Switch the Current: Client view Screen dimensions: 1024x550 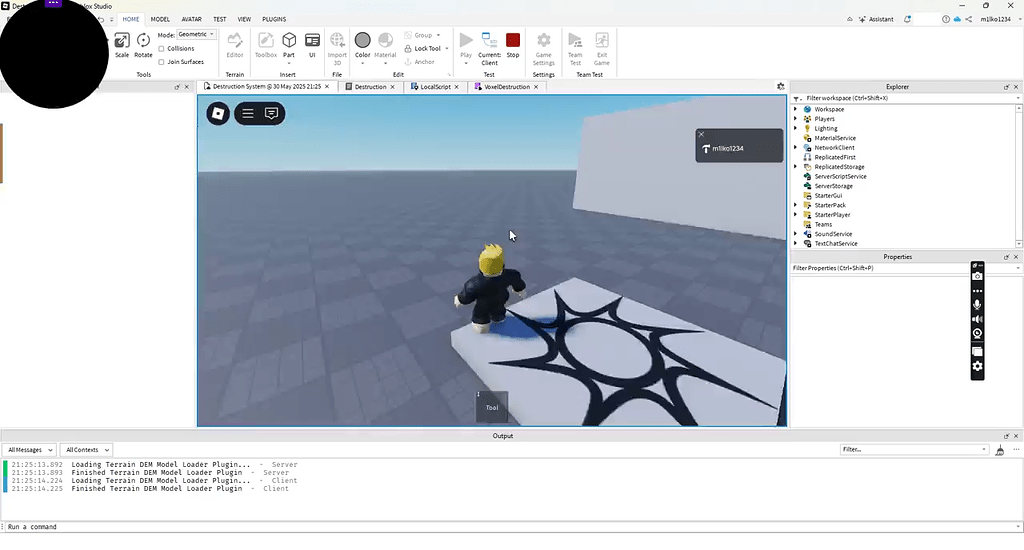[x=489, y=48]
